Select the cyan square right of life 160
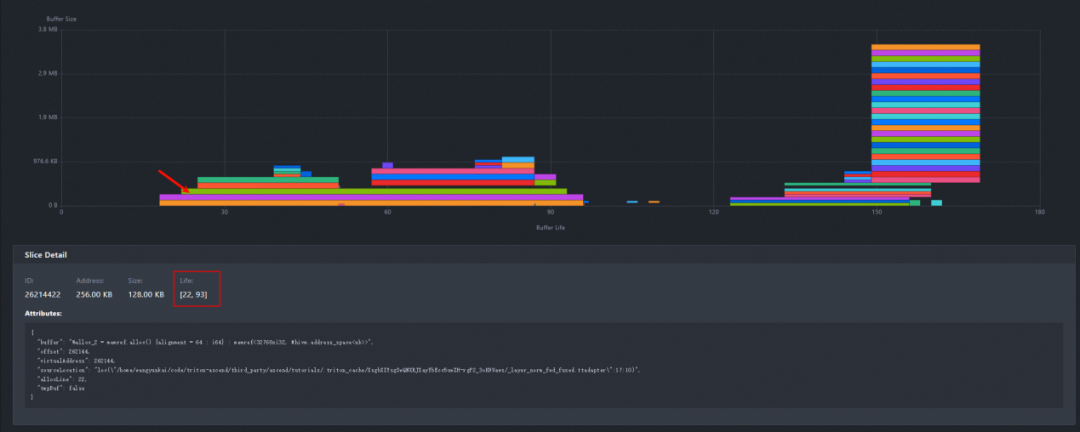This screenshot has width=1080, height=432. pyautogui.click(x=936, y=203)
